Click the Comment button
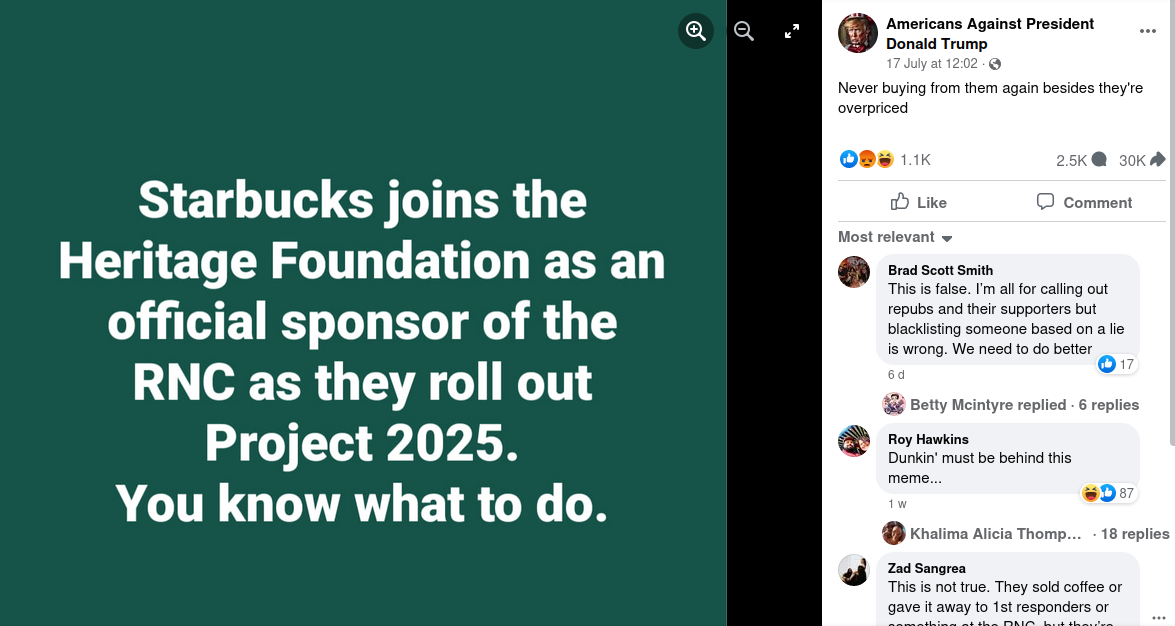Screen dimensions: 1175x626 click(1084, 202)
